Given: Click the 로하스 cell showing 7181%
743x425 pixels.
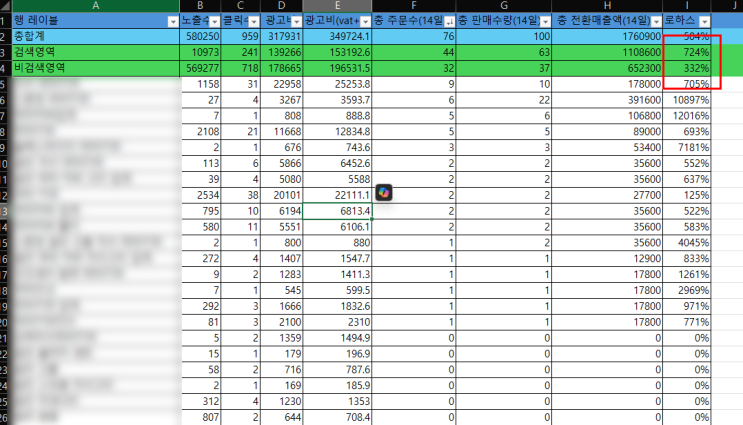Looking at the screenshot, I should (x=687, y=147).
